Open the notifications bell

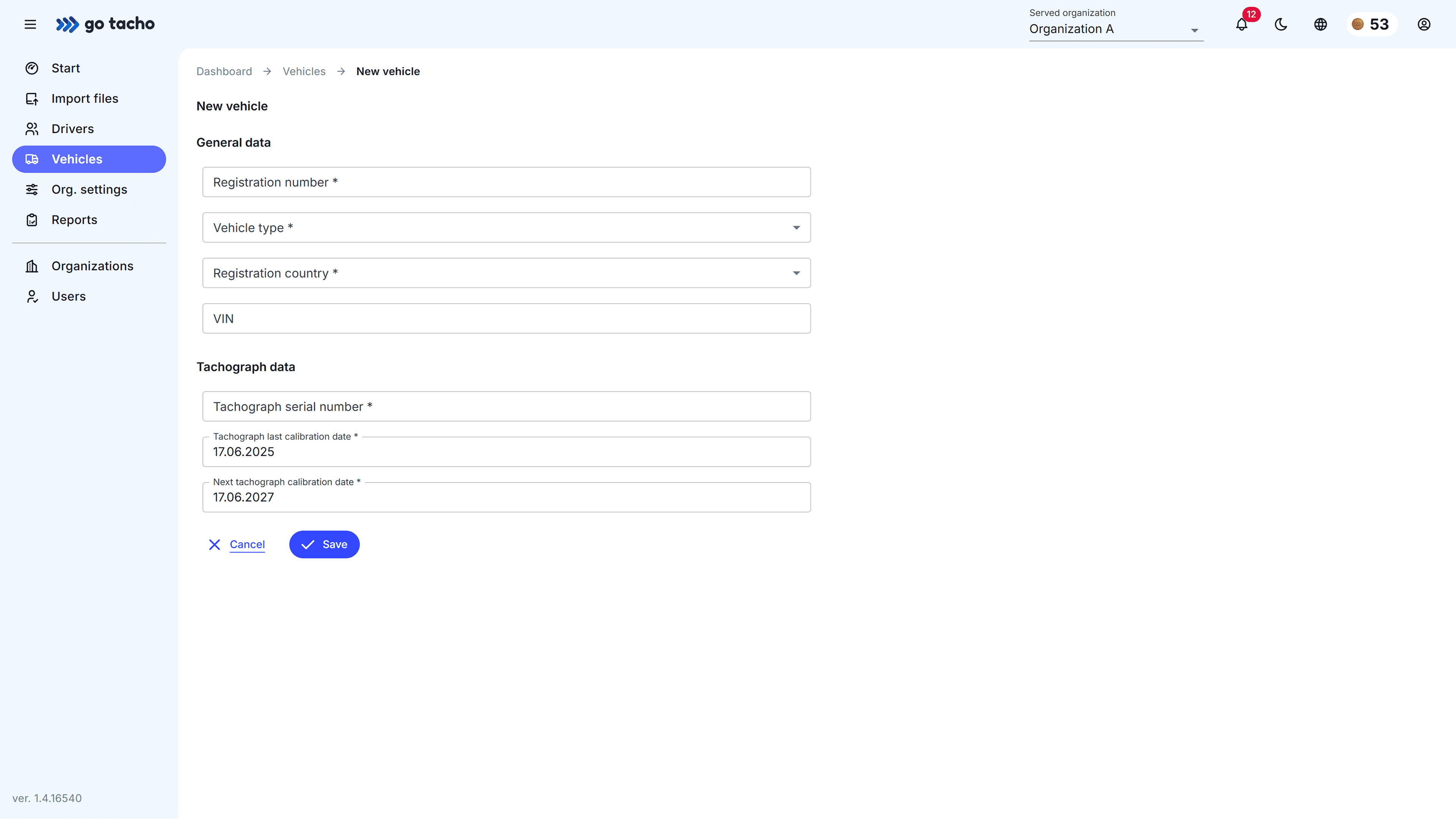coord(1241,24)
